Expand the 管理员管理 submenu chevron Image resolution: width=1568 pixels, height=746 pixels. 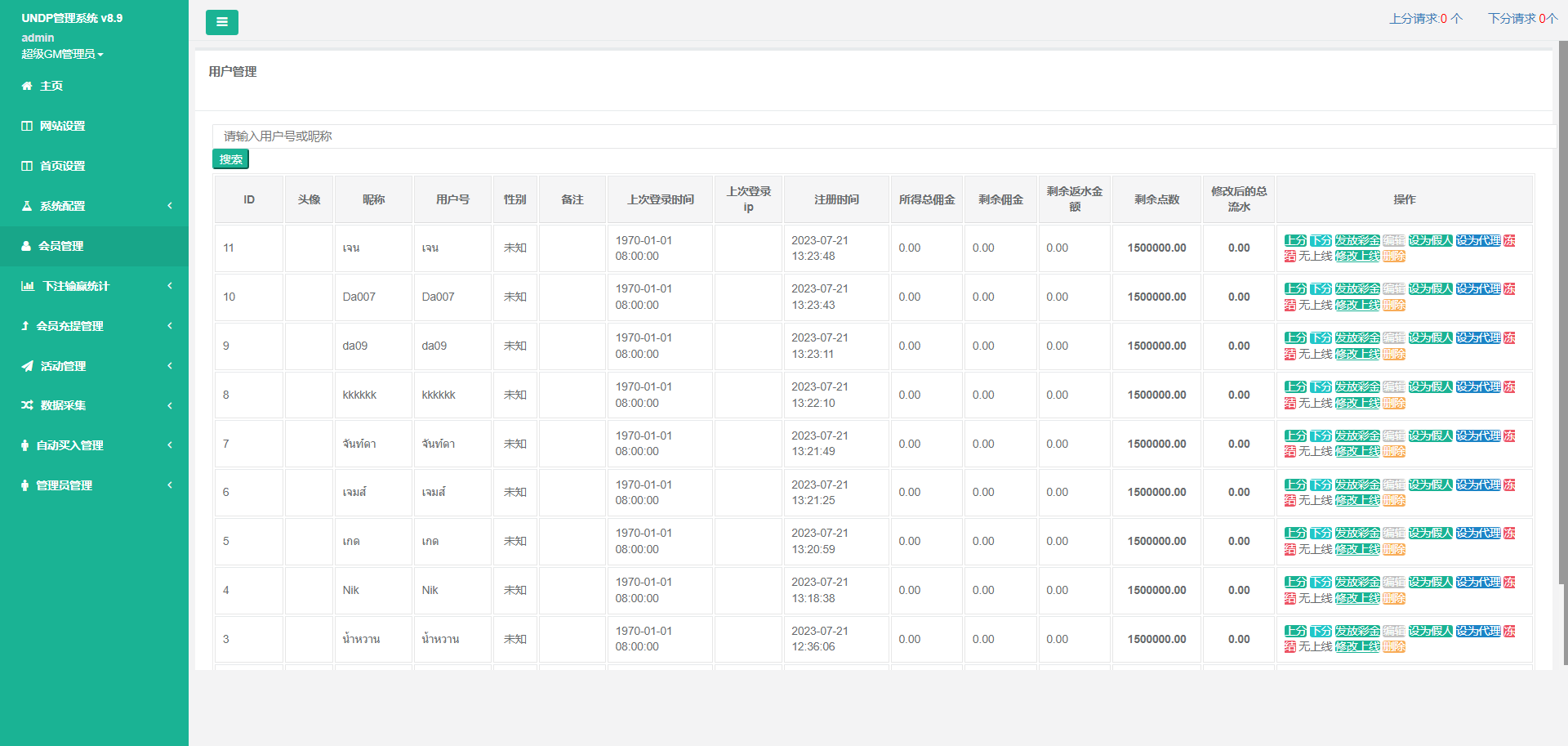click(170, 485)
